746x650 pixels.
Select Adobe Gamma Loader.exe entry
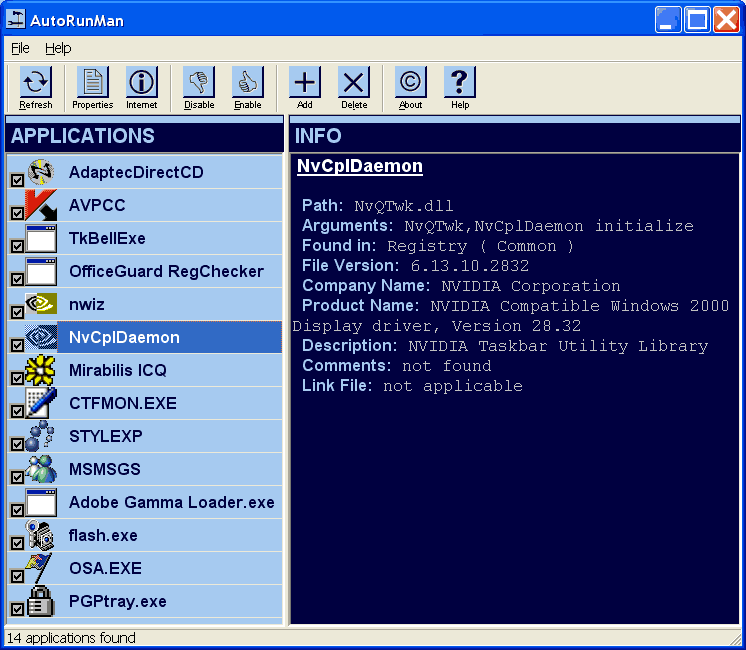[x=171, y=503]
